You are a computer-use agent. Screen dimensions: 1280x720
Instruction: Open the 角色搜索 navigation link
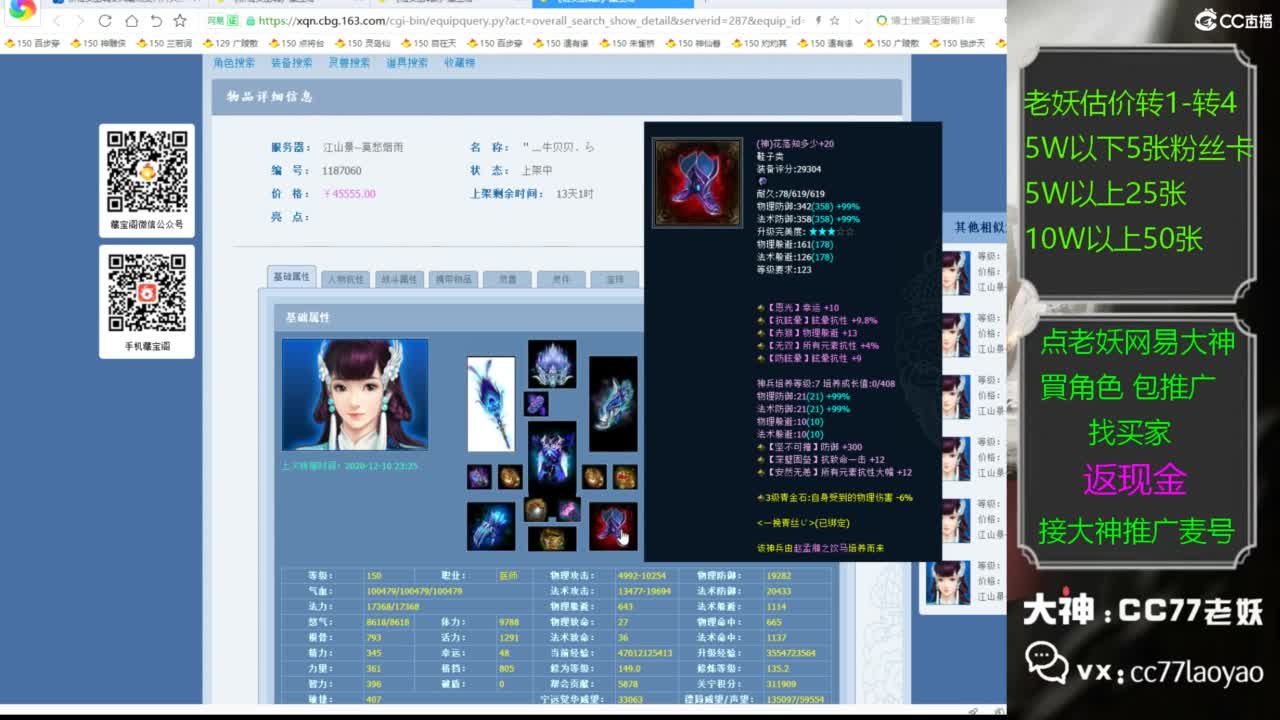234,63
